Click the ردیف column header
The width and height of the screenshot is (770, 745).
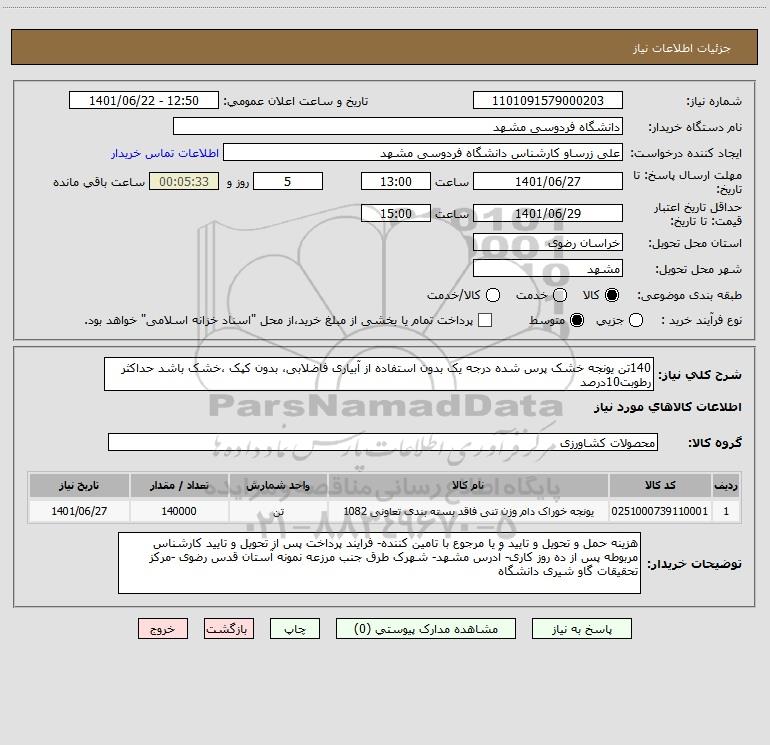tap(726, 485)
